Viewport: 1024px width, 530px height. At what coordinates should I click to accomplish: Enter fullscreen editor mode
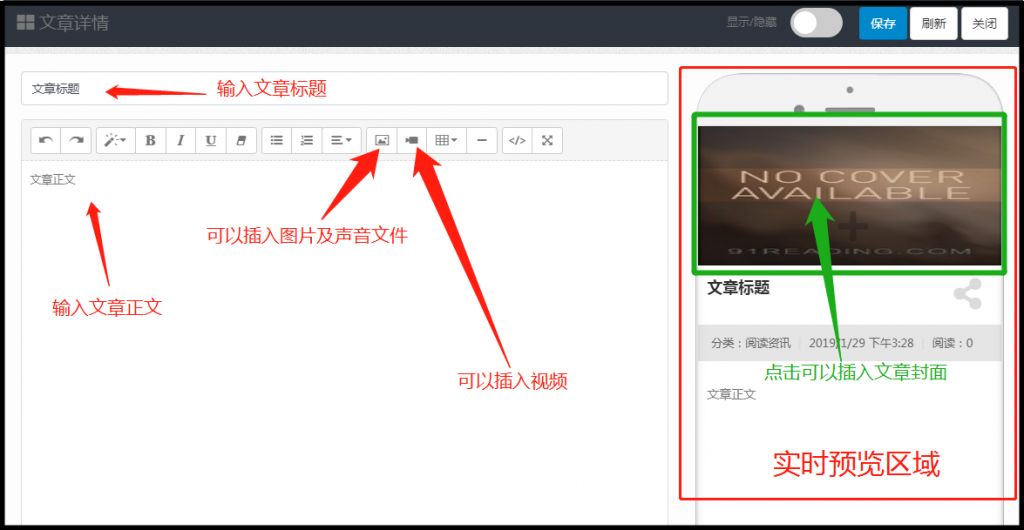tap(547, 141)
